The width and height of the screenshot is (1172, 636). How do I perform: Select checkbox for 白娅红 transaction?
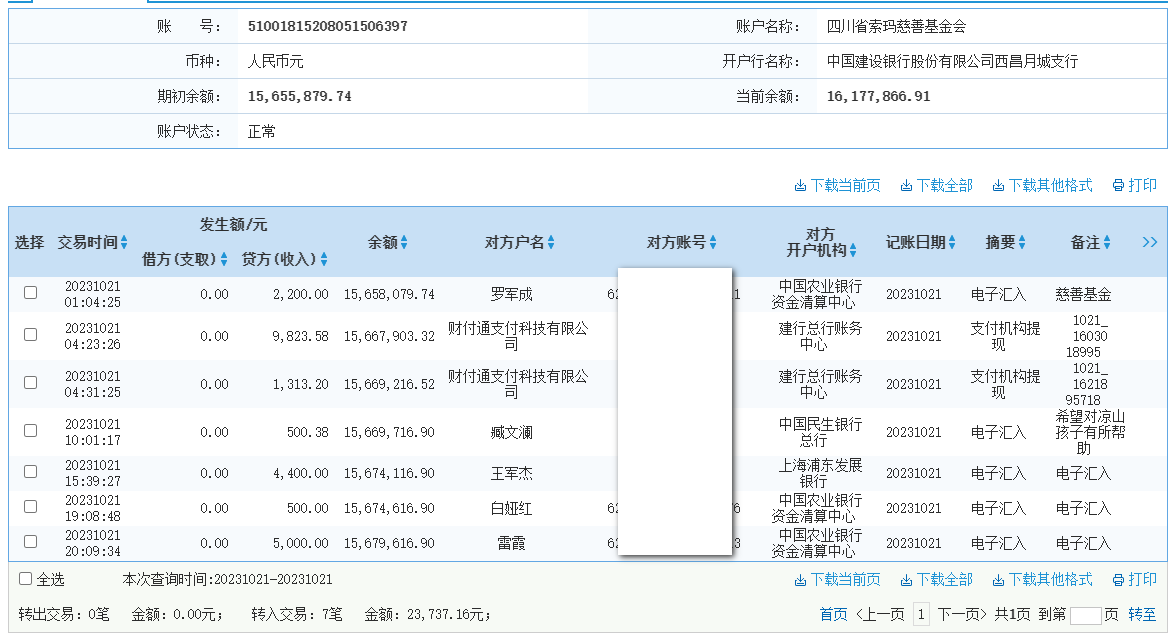[x=31, y=507]
